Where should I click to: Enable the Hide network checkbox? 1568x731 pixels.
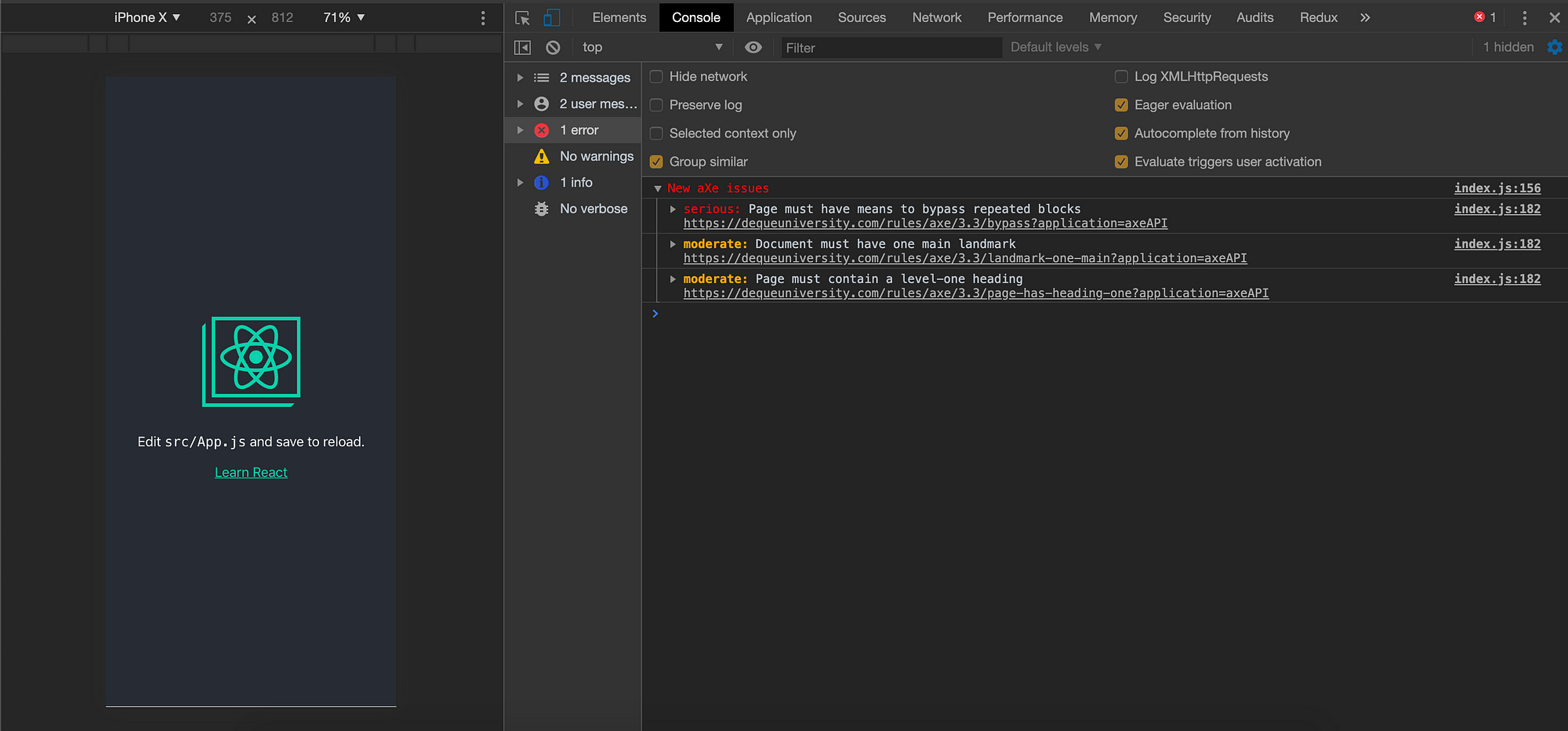click(x=656, y=76)
